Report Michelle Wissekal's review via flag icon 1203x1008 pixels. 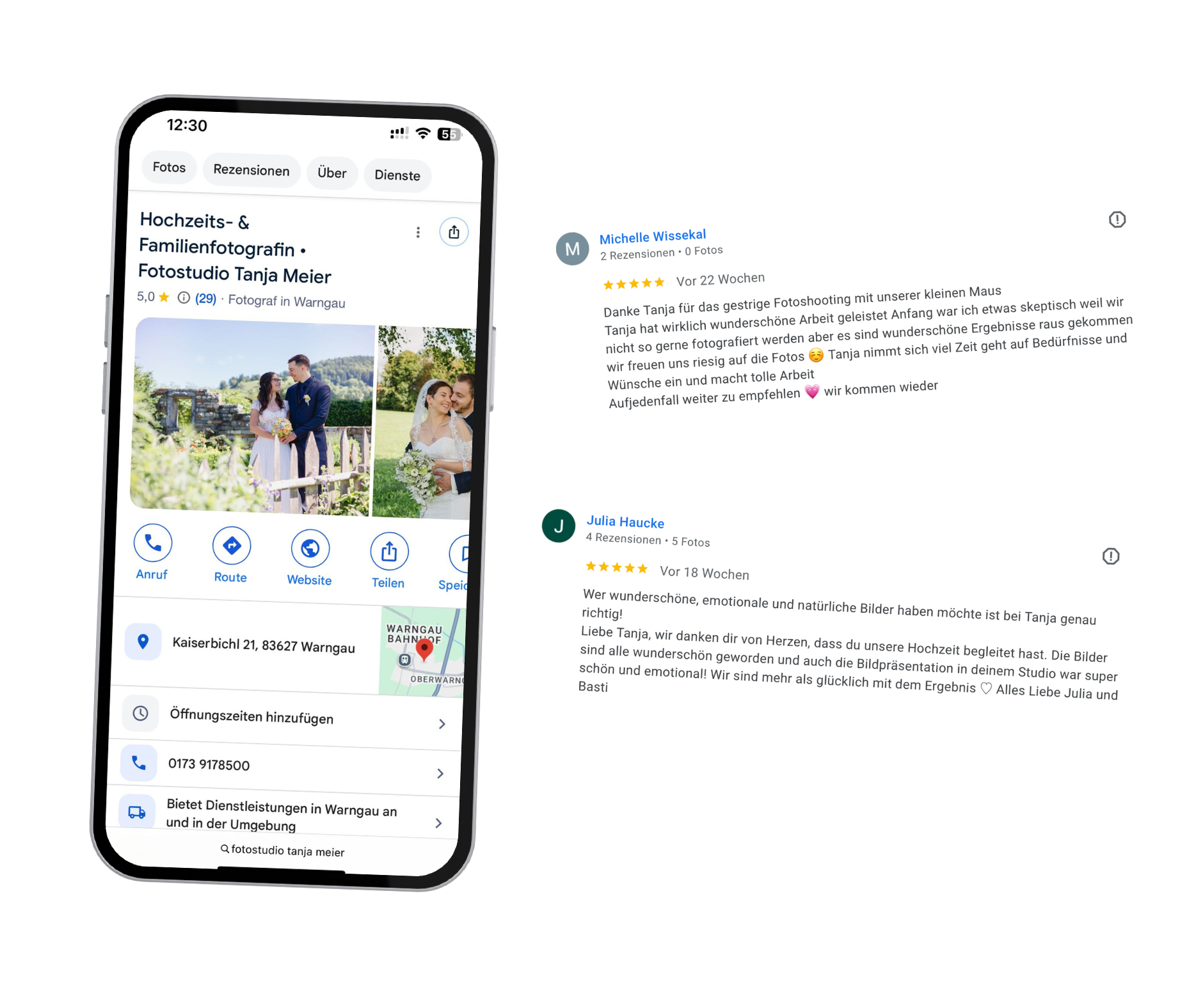1117,219
